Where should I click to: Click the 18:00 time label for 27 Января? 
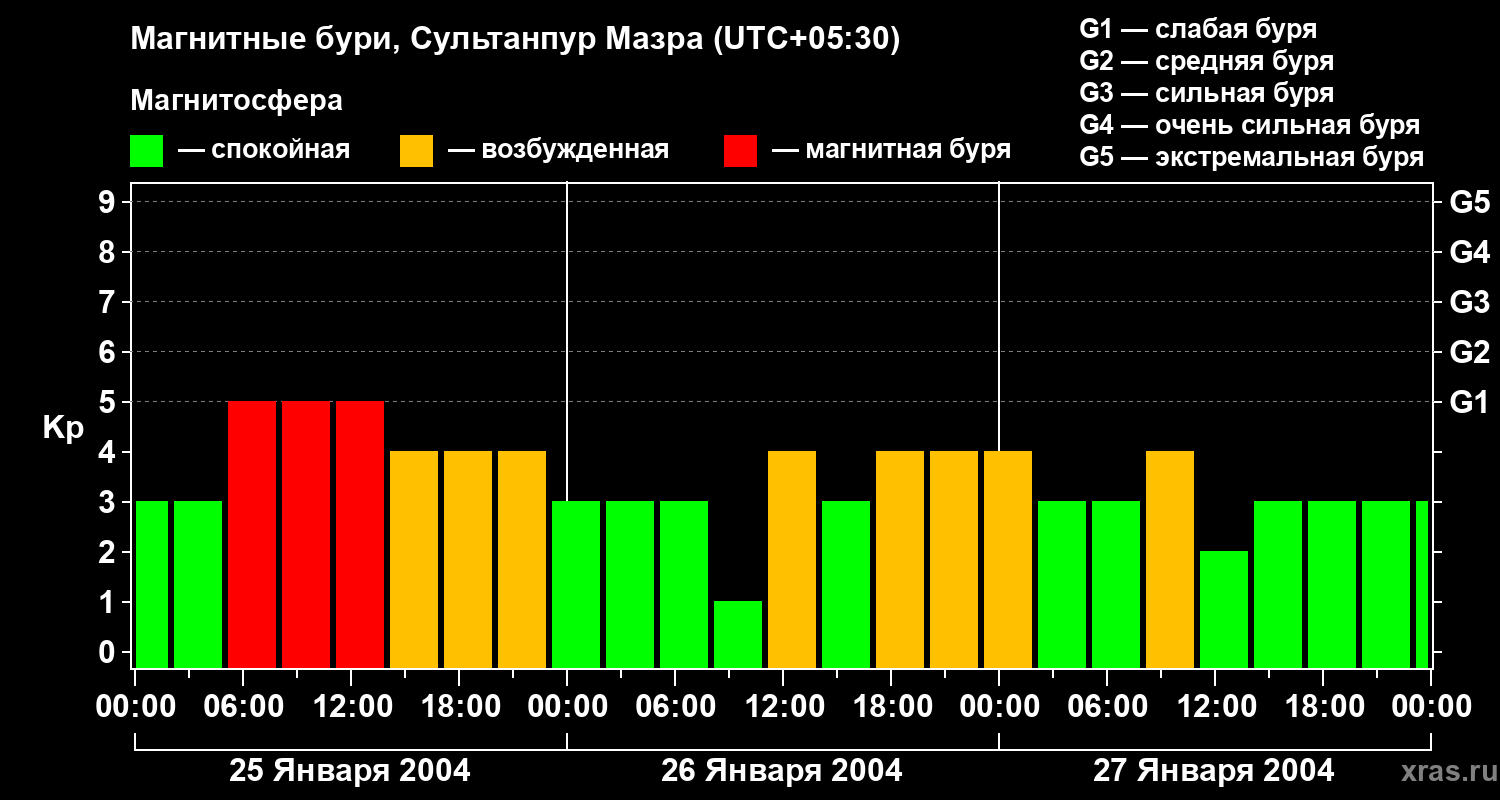[x=1323, y=707]
